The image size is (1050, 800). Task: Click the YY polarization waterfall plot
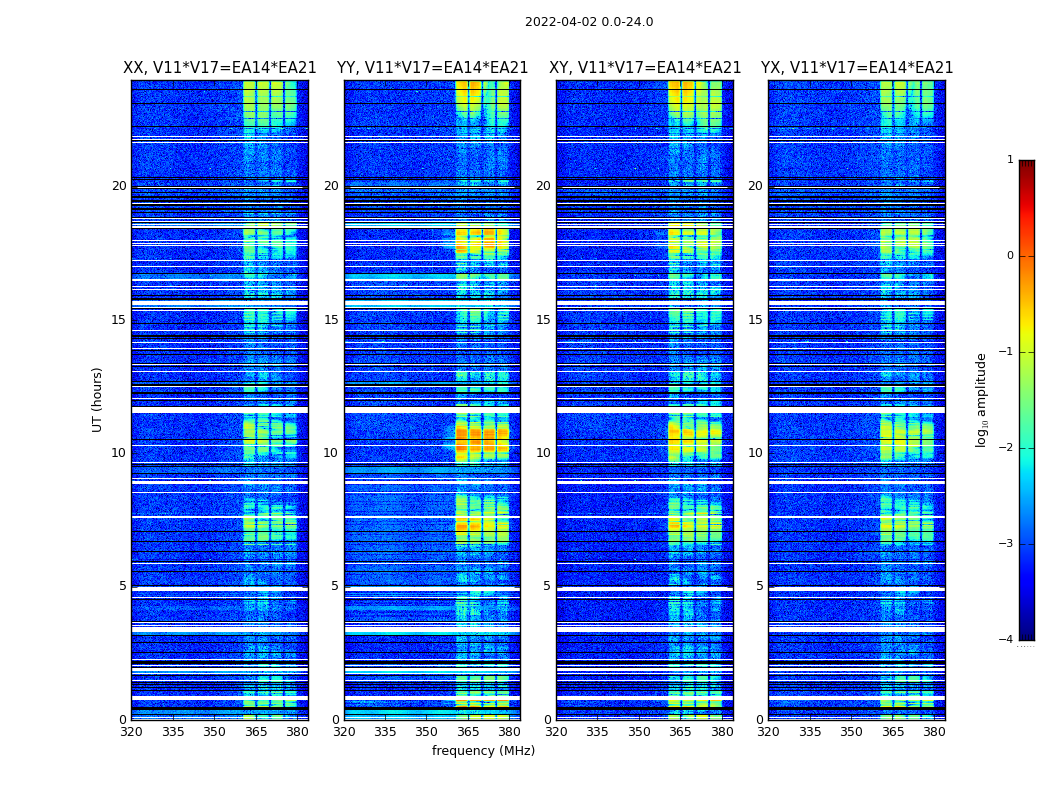pos(432,400)
